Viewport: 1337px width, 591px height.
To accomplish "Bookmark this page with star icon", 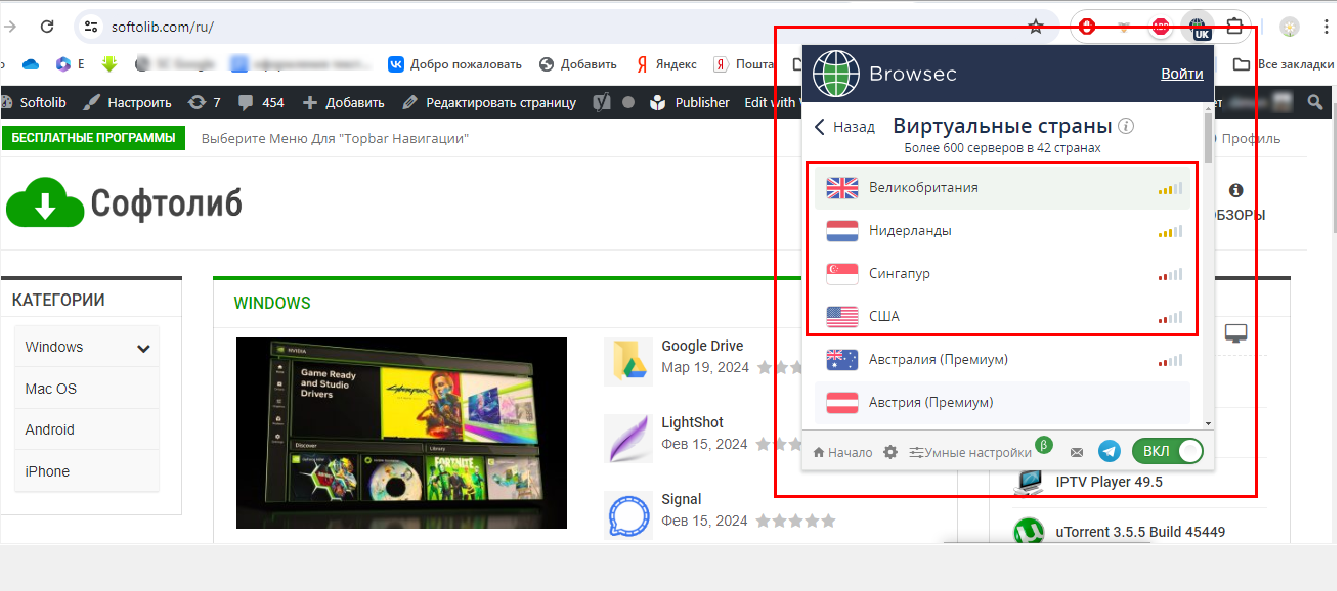I will click(x=1036, y=27).
